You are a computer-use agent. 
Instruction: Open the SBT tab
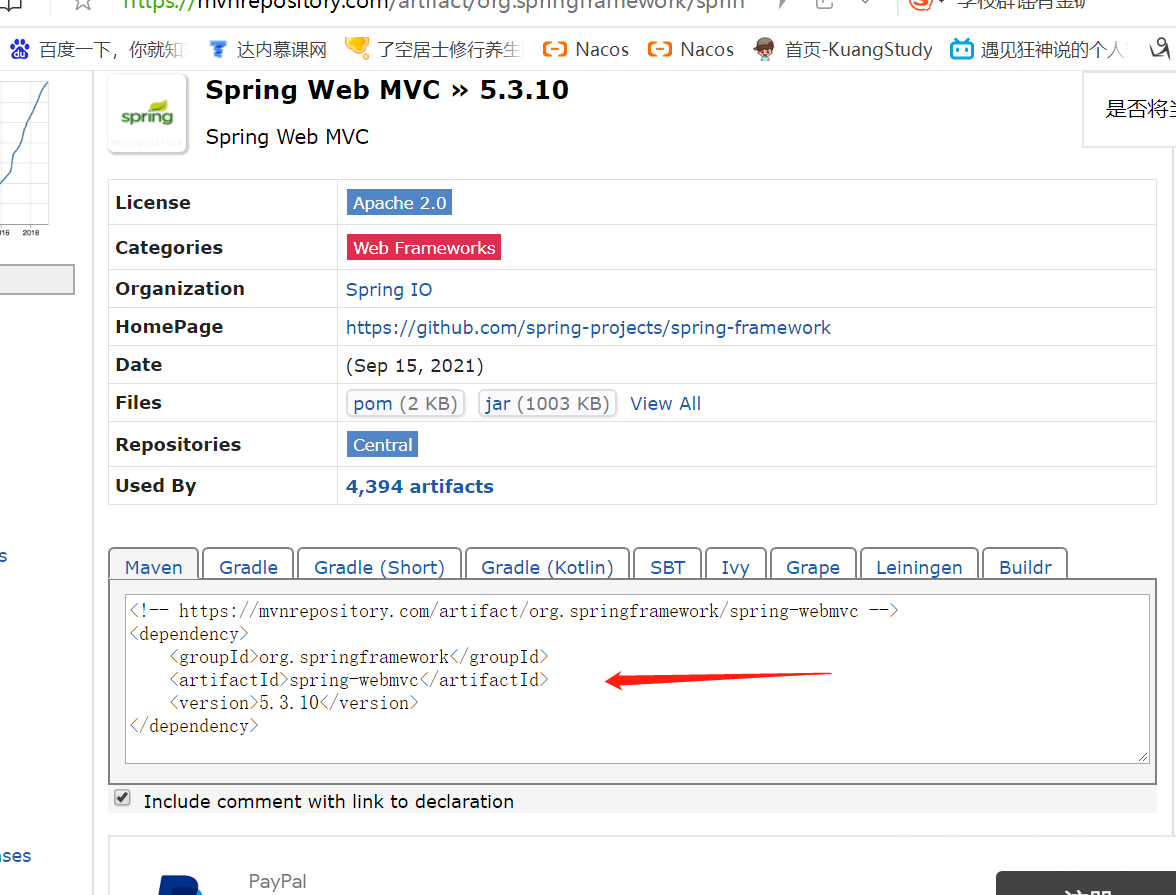(668, 567)
